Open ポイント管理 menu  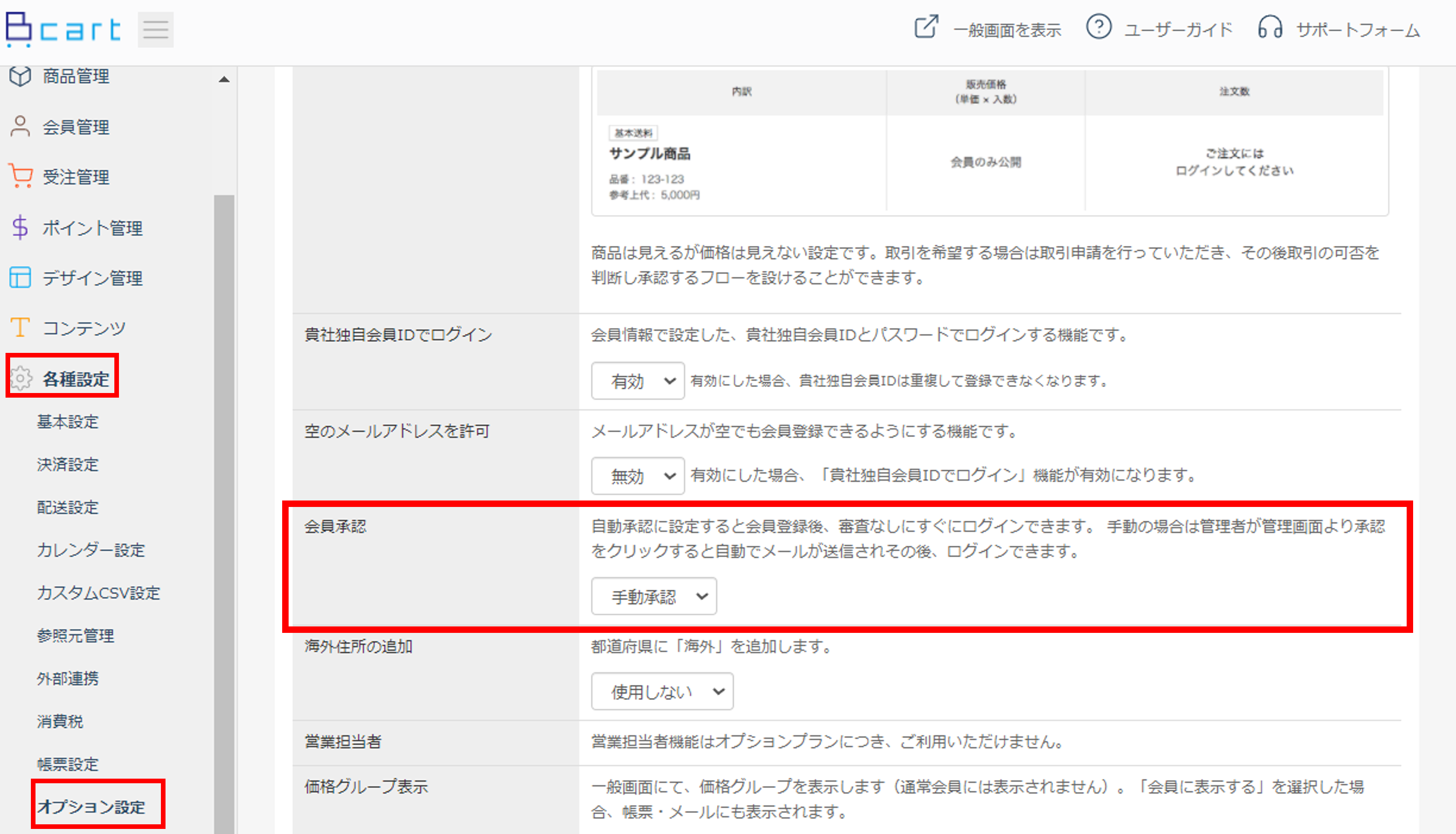[x=93, y=227]
